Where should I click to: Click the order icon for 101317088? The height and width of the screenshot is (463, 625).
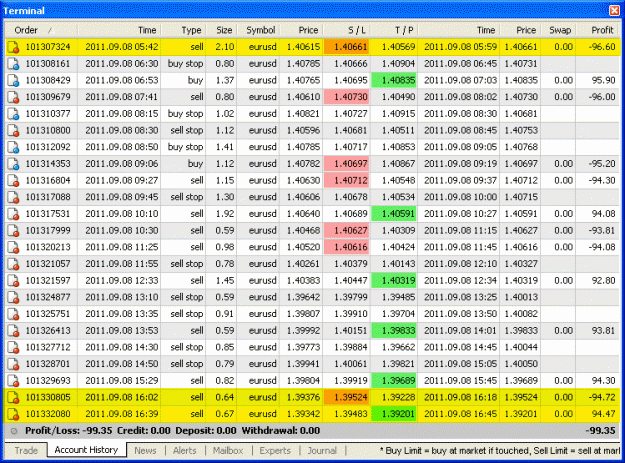click(x=13, y=197)
